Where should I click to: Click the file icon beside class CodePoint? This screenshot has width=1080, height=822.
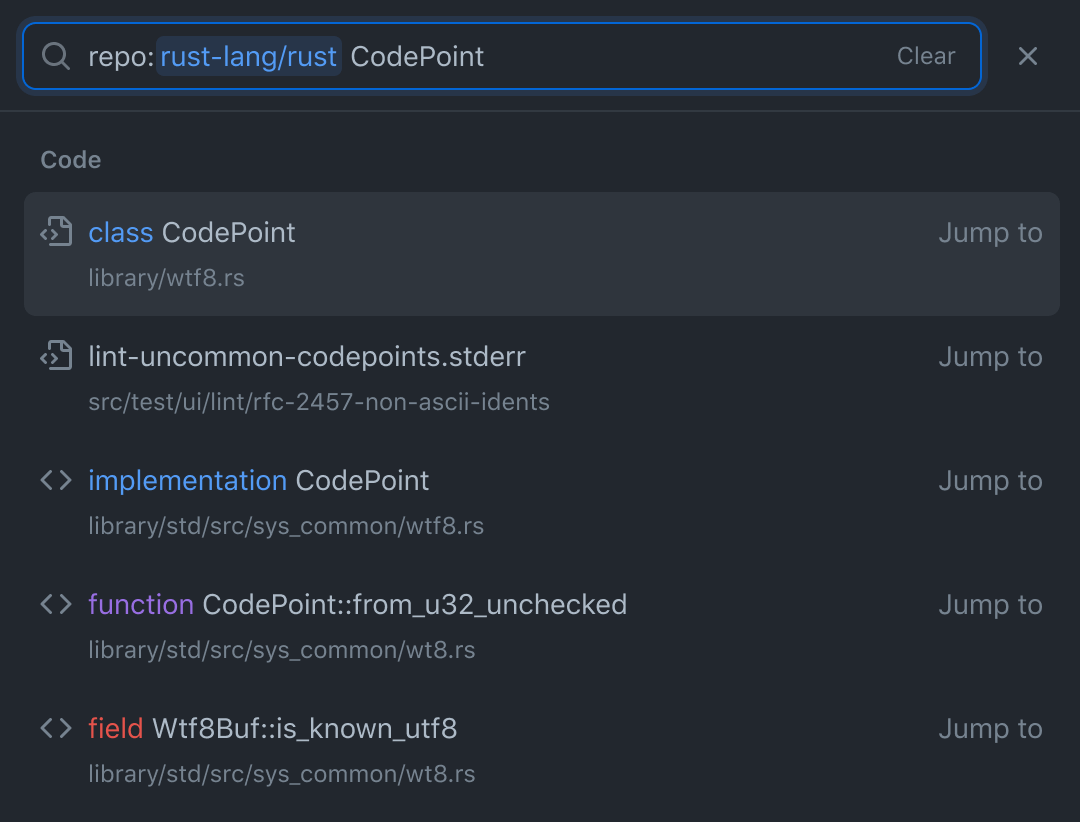[56, 232]
